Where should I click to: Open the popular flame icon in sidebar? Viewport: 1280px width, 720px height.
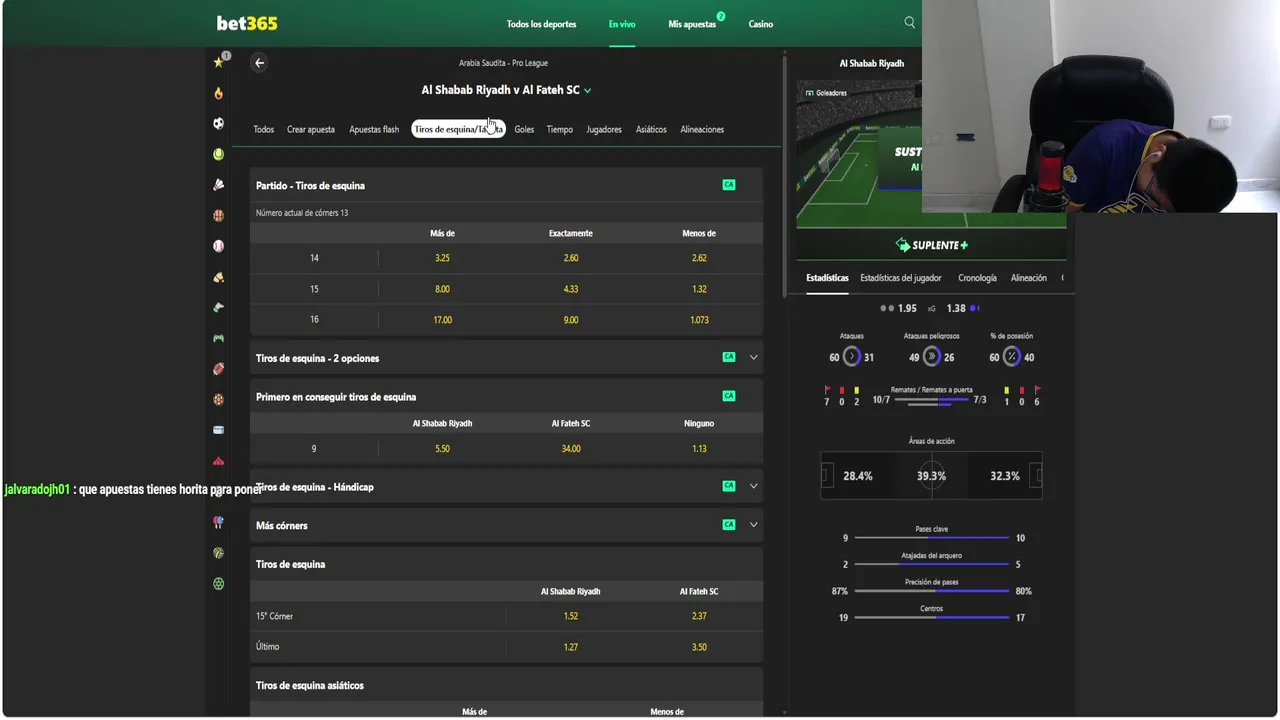pyautogui.click(x=218, y=93)
